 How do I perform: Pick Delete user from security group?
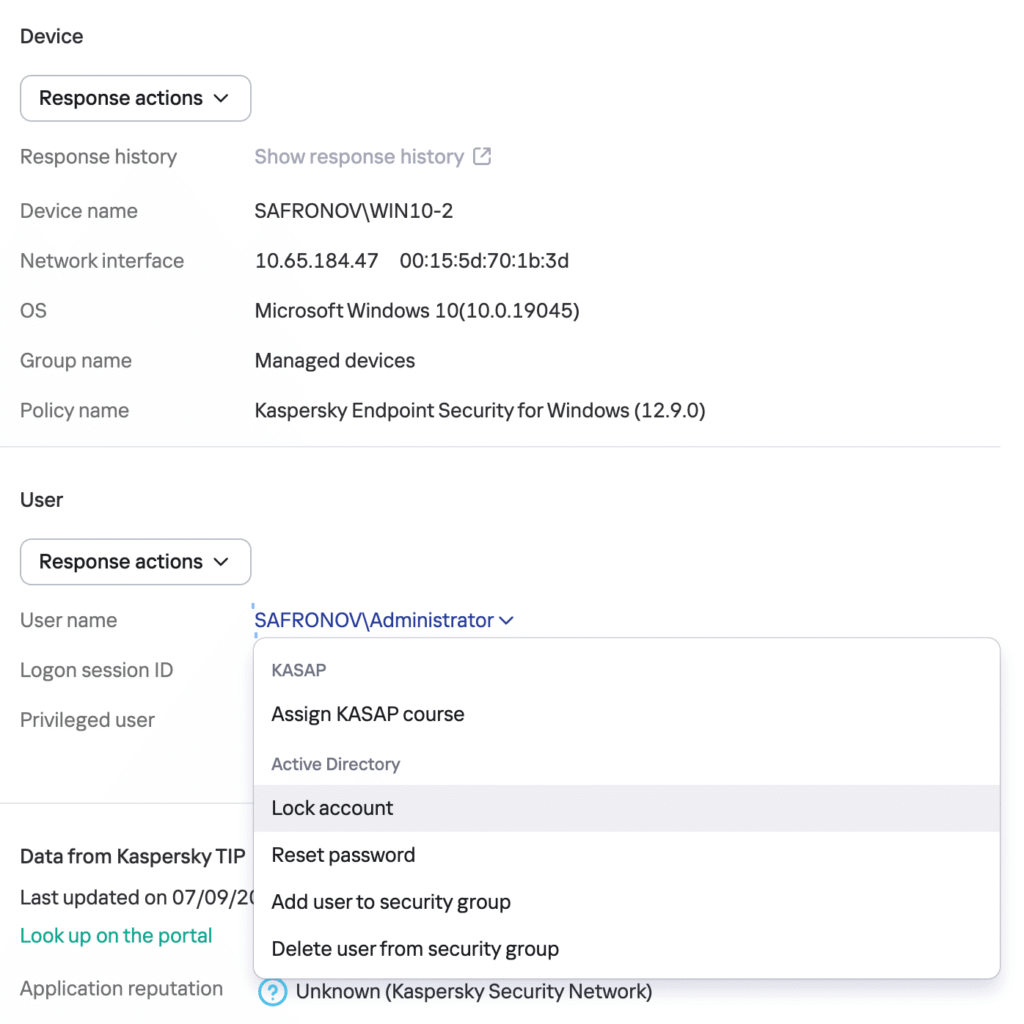[x=415, y=949]
